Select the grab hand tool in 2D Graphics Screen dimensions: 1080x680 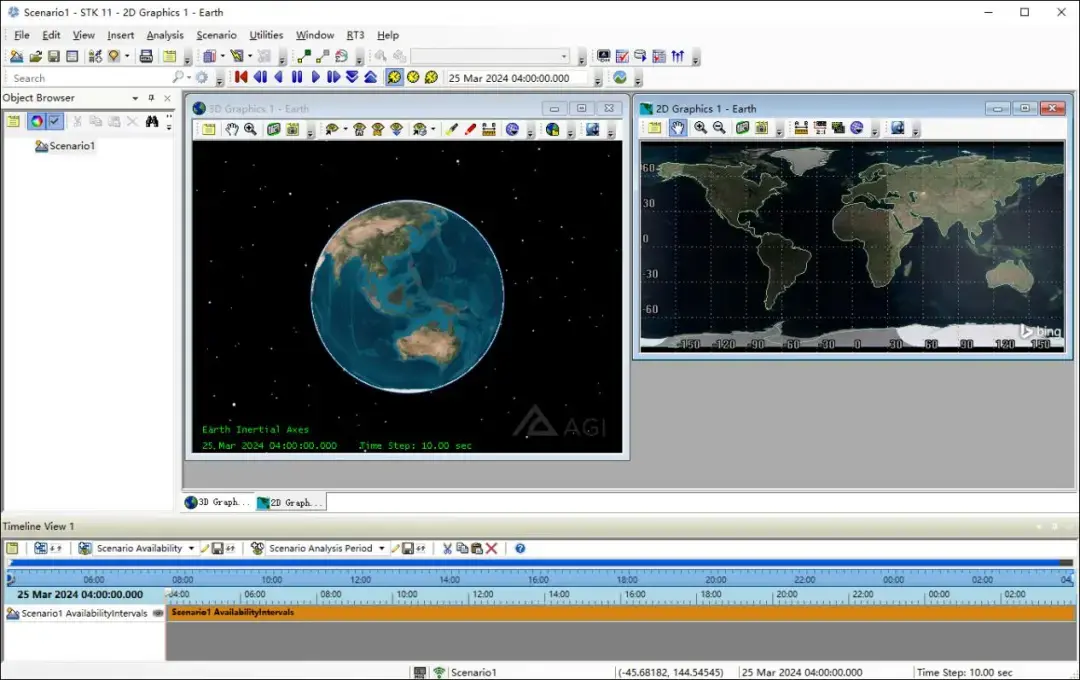[x=678, y=128]
